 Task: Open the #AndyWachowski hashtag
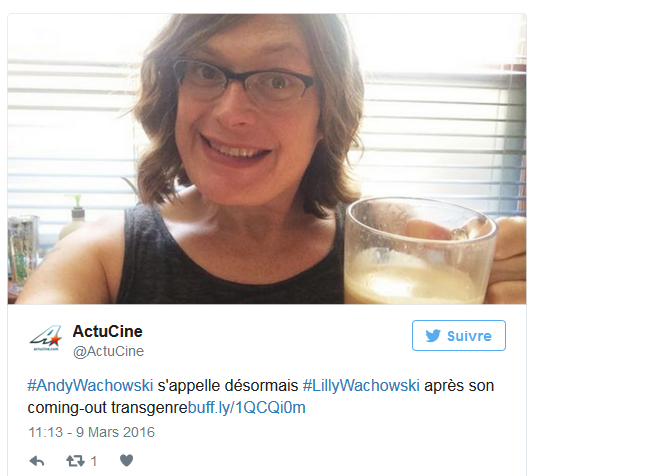[90, 385]
